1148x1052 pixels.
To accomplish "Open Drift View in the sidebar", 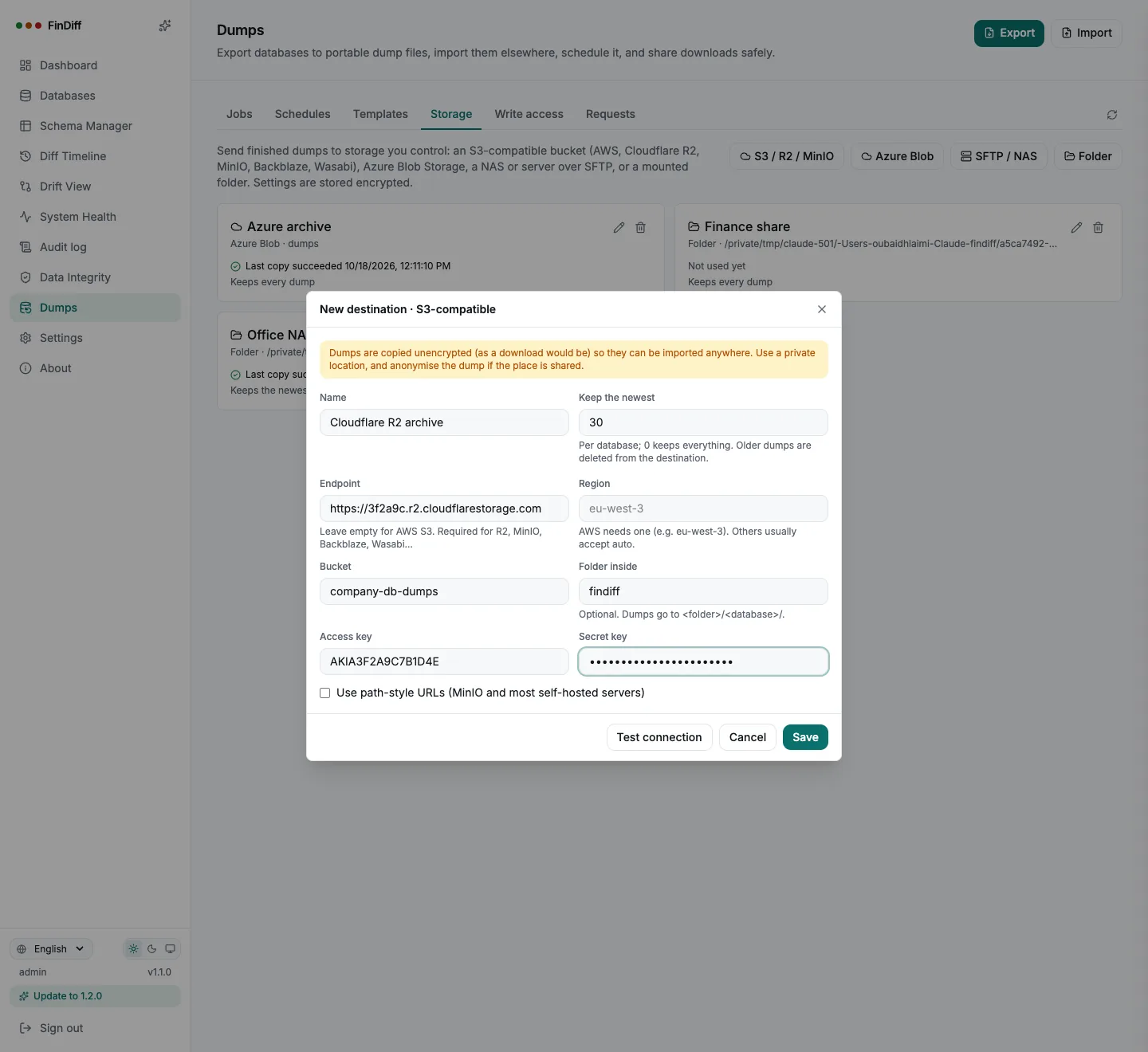I will 95,186.
